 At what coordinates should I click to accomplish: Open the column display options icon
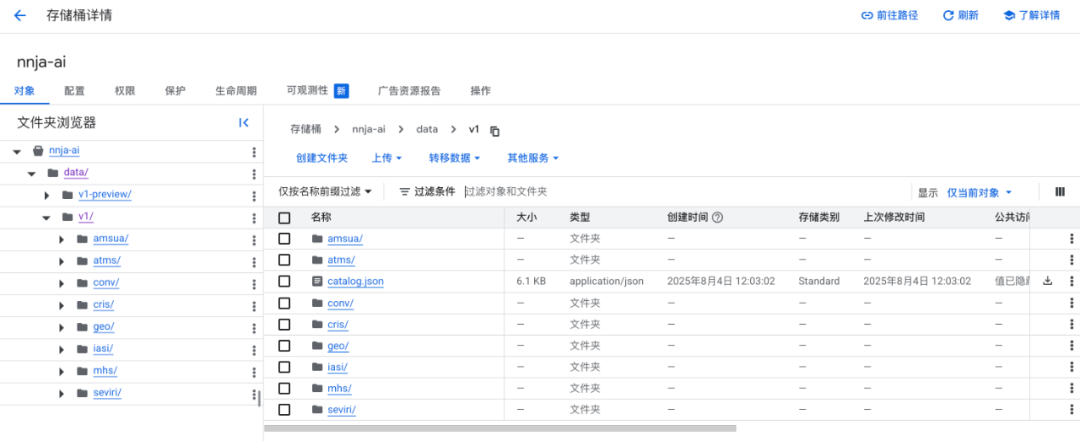[1060, 192]
